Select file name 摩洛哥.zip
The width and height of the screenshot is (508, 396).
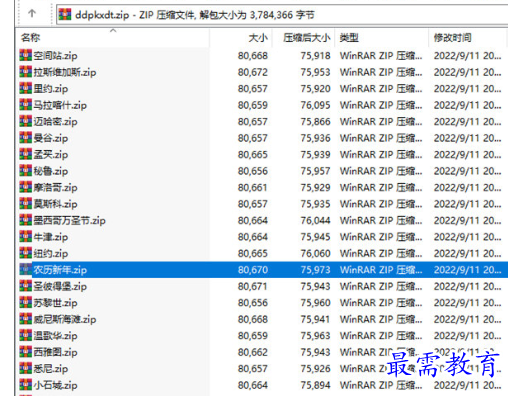click(x=55, y=188)
